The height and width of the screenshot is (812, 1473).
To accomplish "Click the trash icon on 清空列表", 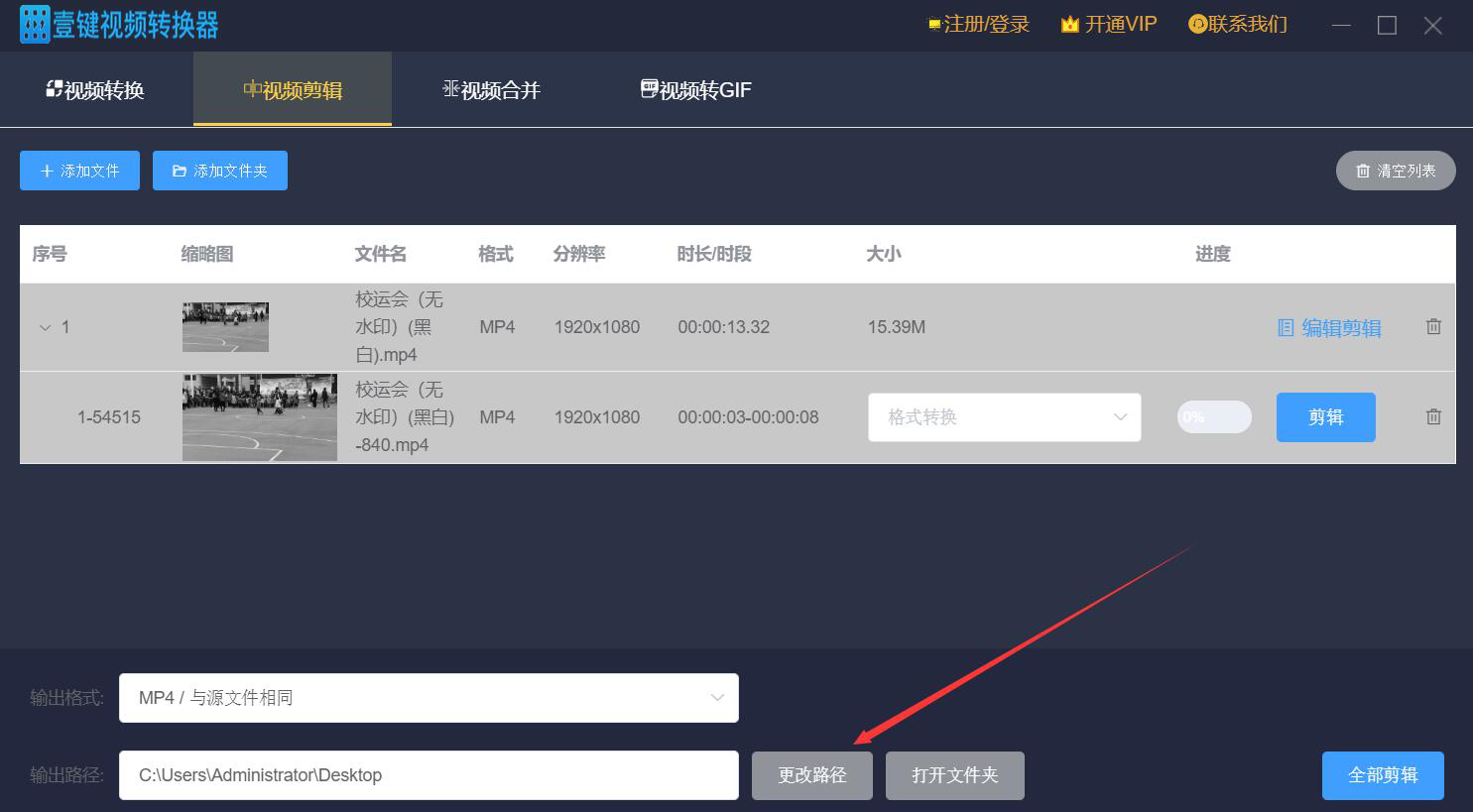I will 1363,172.
